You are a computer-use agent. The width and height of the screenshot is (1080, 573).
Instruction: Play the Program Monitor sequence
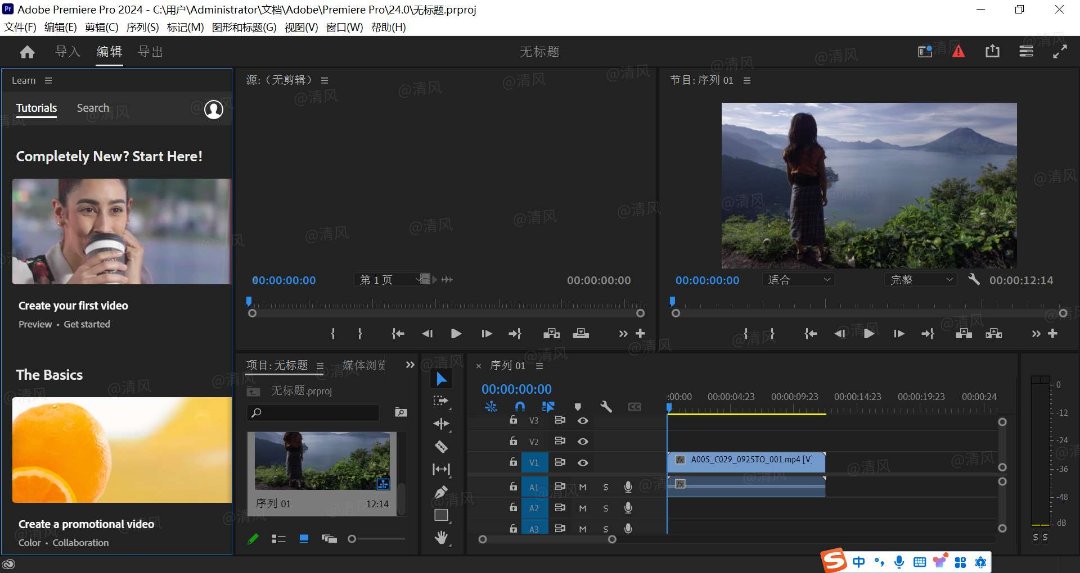pyautogui.click(x=869, y=334)
